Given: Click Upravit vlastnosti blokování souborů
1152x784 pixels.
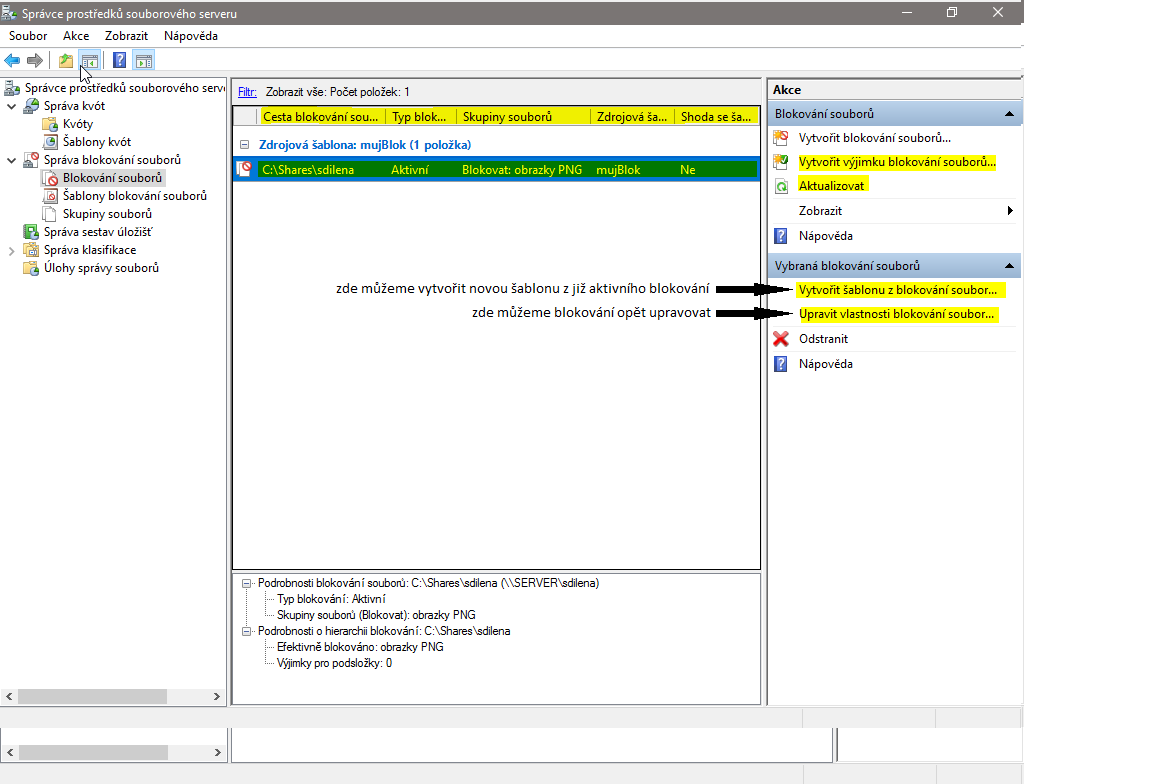Looking at the screenshot, I should (x=897, y=314).
